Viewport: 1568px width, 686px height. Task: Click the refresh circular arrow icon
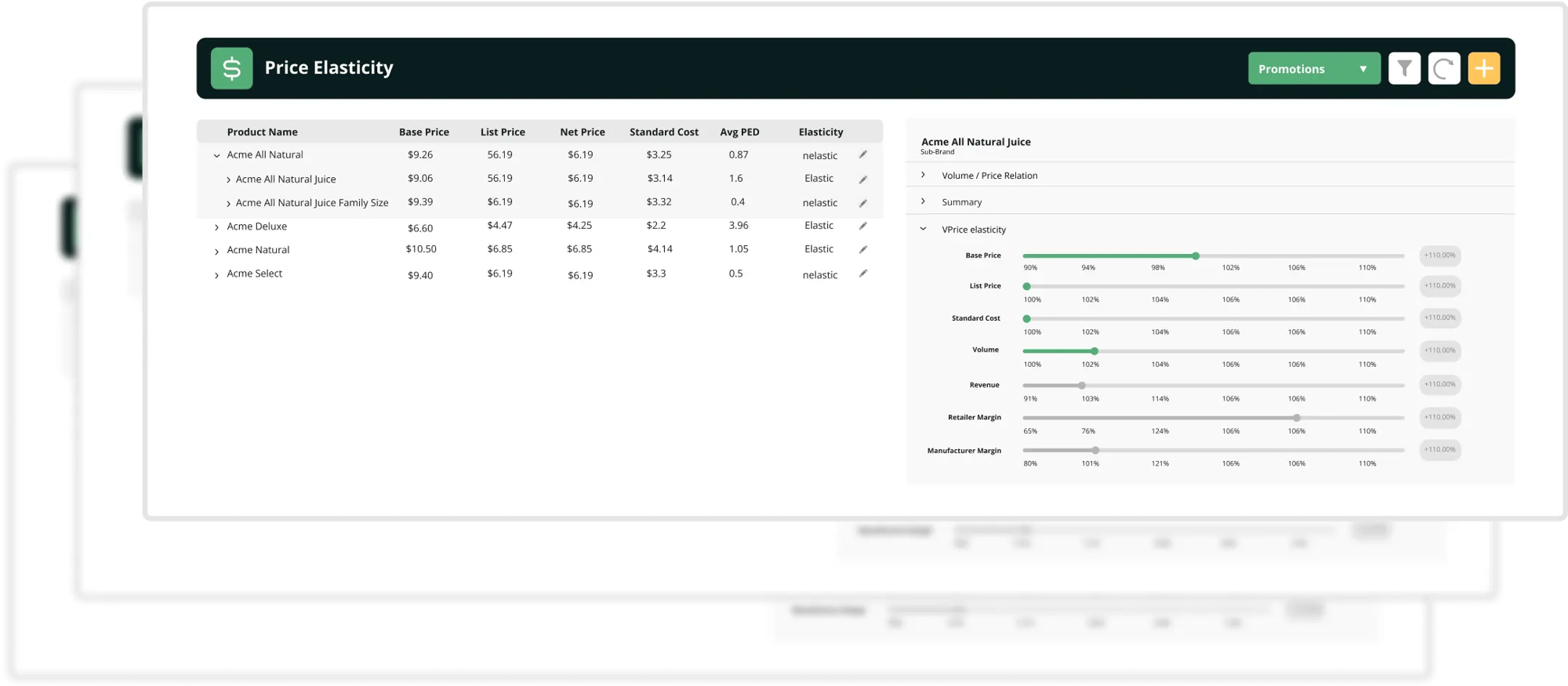tap(1443, 68)
